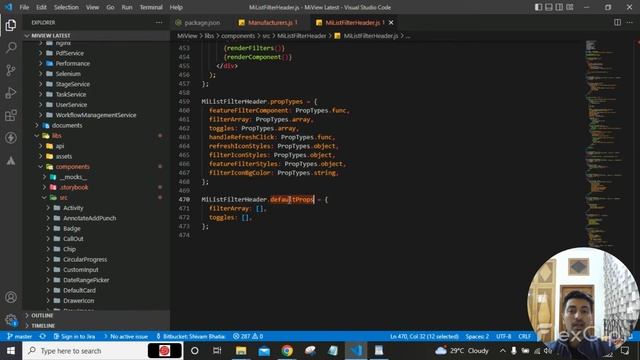Close the MiListFilterHeader.js tab

click(x=391, y=22)
